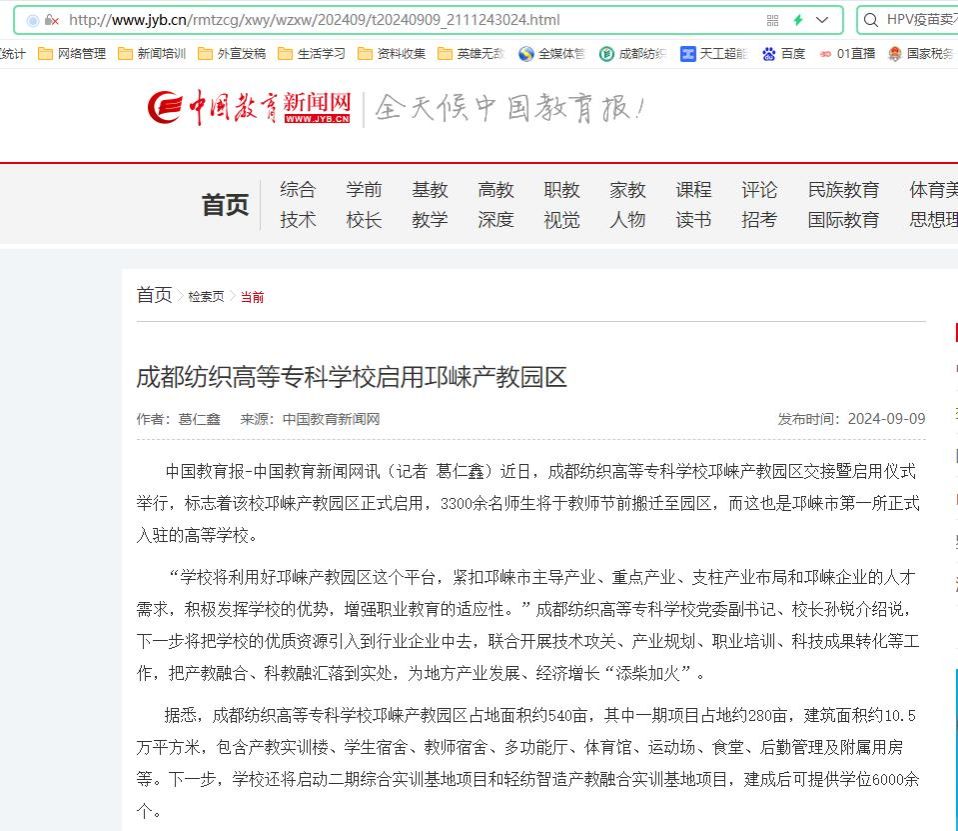958x831 pixels.
Task: Go to the 首页 main navigation item
Action: tap(225, 205)
